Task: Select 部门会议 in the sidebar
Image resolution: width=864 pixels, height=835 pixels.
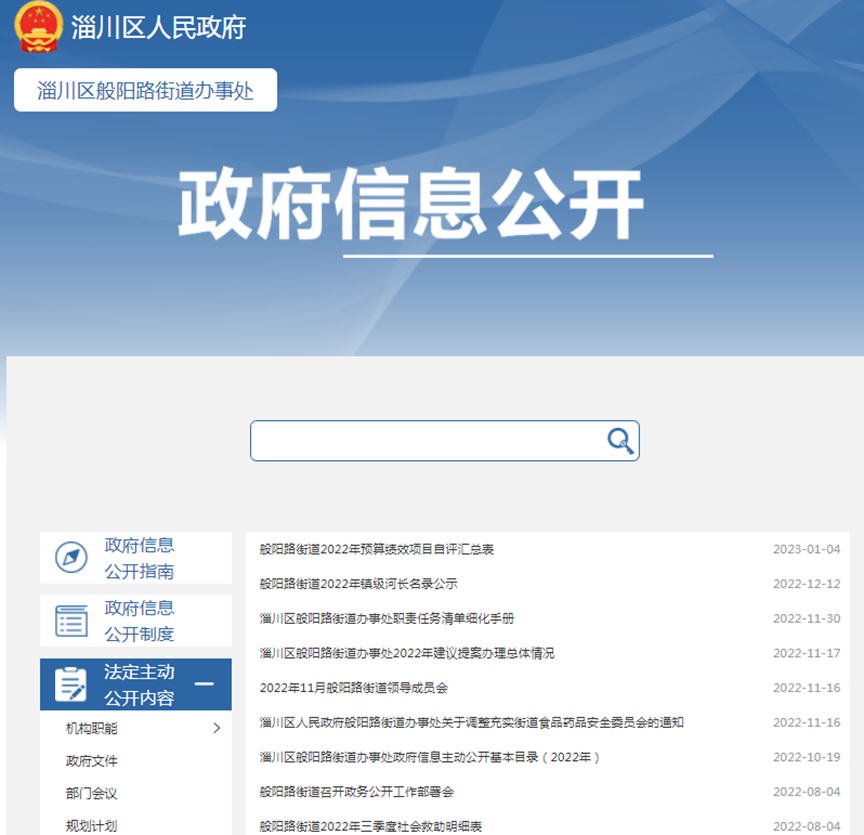Action: coord(92,793)
